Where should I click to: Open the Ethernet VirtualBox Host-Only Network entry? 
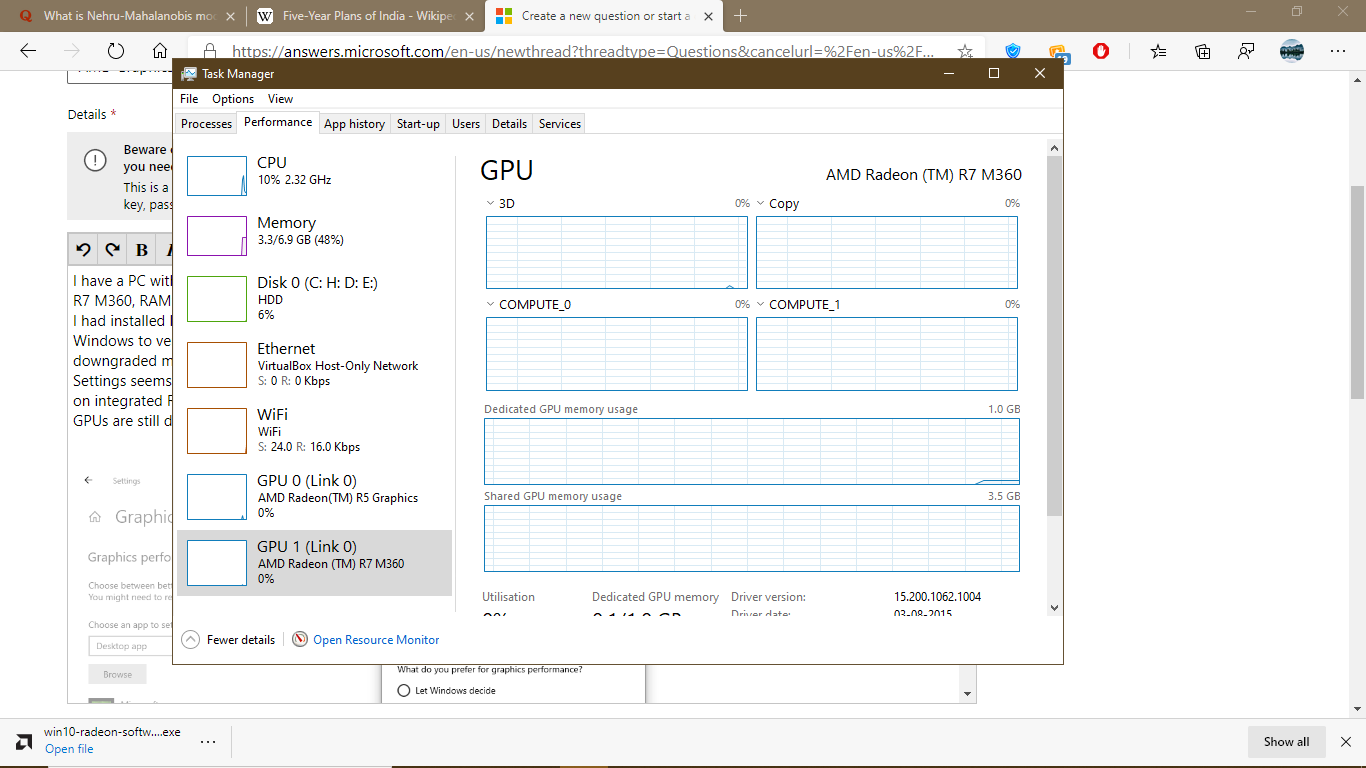tap(314, 364)
